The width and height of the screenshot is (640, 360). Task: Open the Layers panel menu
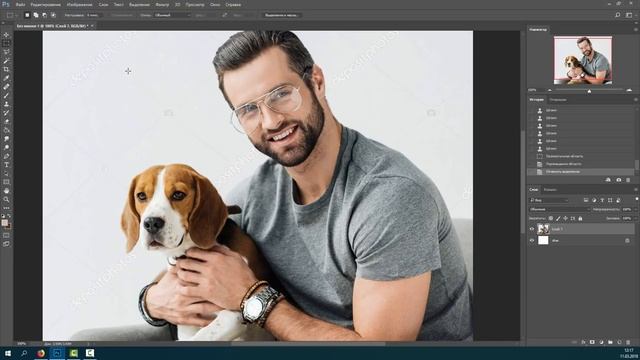tap(636, 190)
